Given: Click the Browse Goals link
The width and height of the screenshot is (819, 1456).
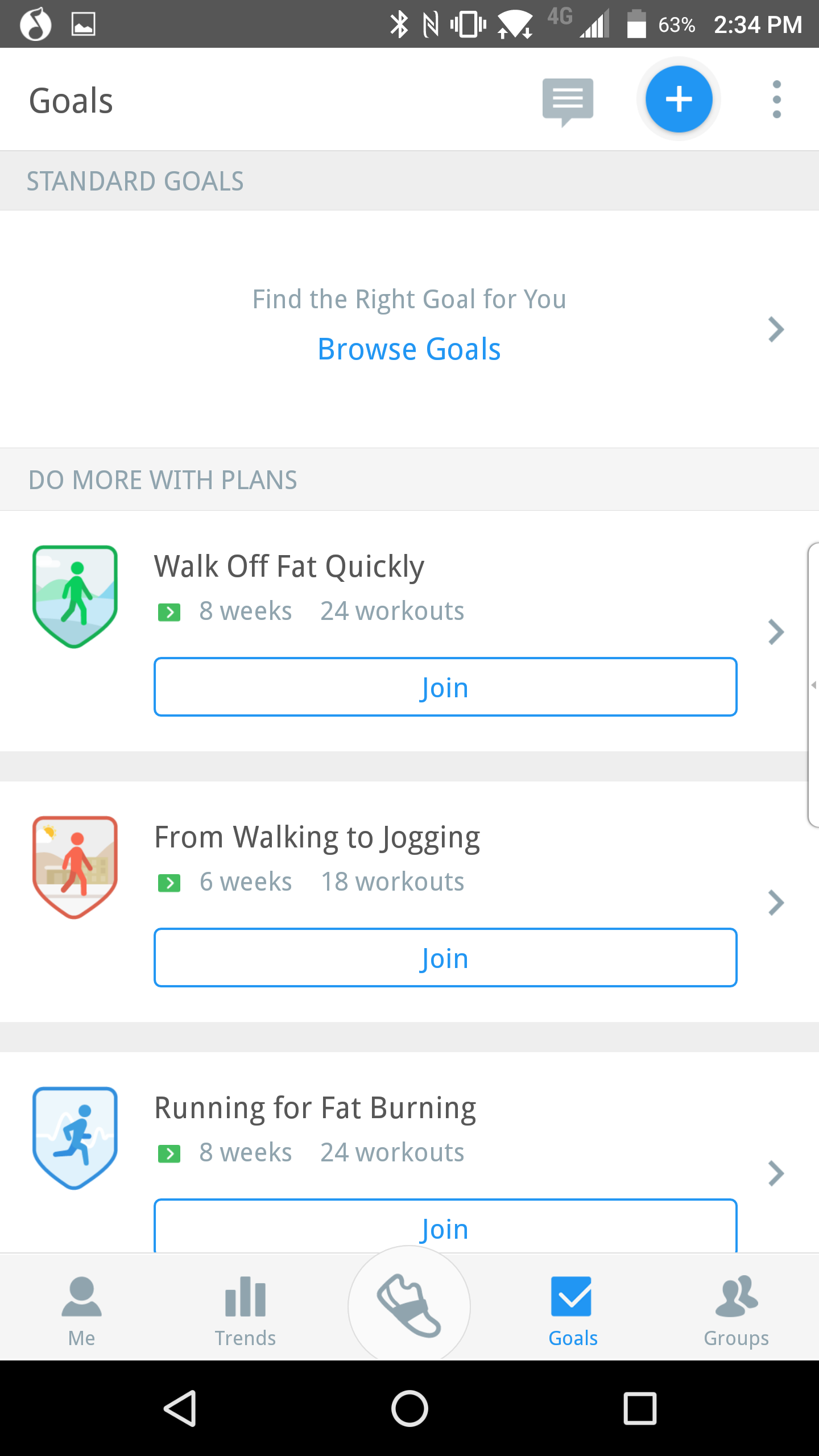Looking at the screenshot, I should coord(409,349).
